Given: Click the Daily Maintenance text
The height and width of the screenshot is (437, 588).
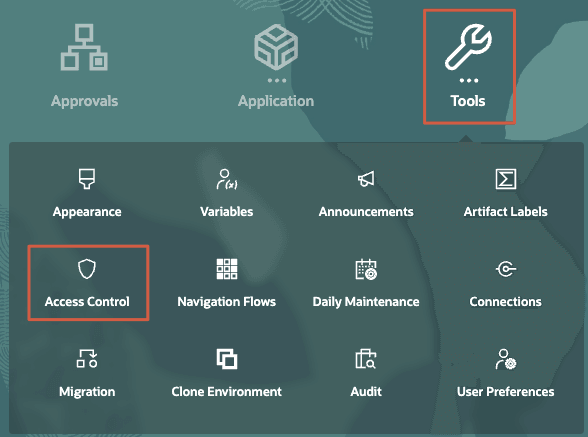Looking at the screenshot, I should click(x=366, y=302).
